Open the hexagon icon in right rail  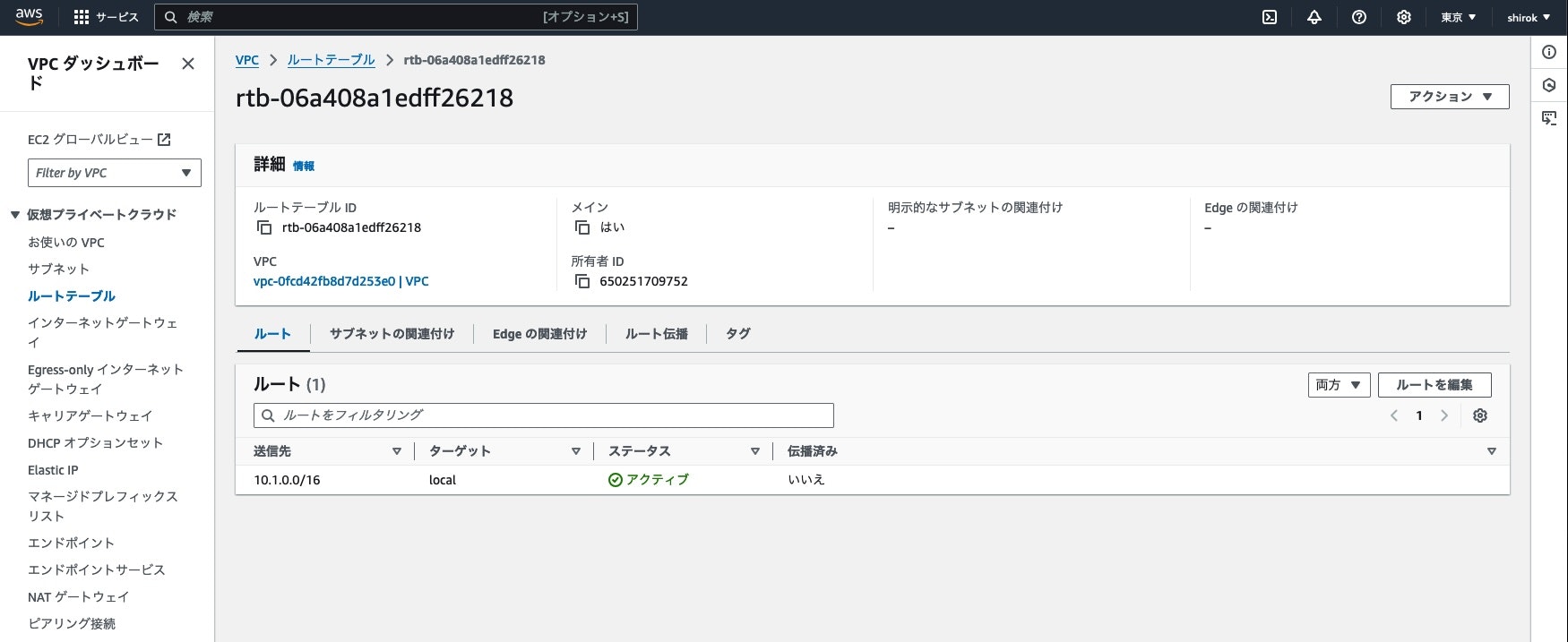[1549, 85]
